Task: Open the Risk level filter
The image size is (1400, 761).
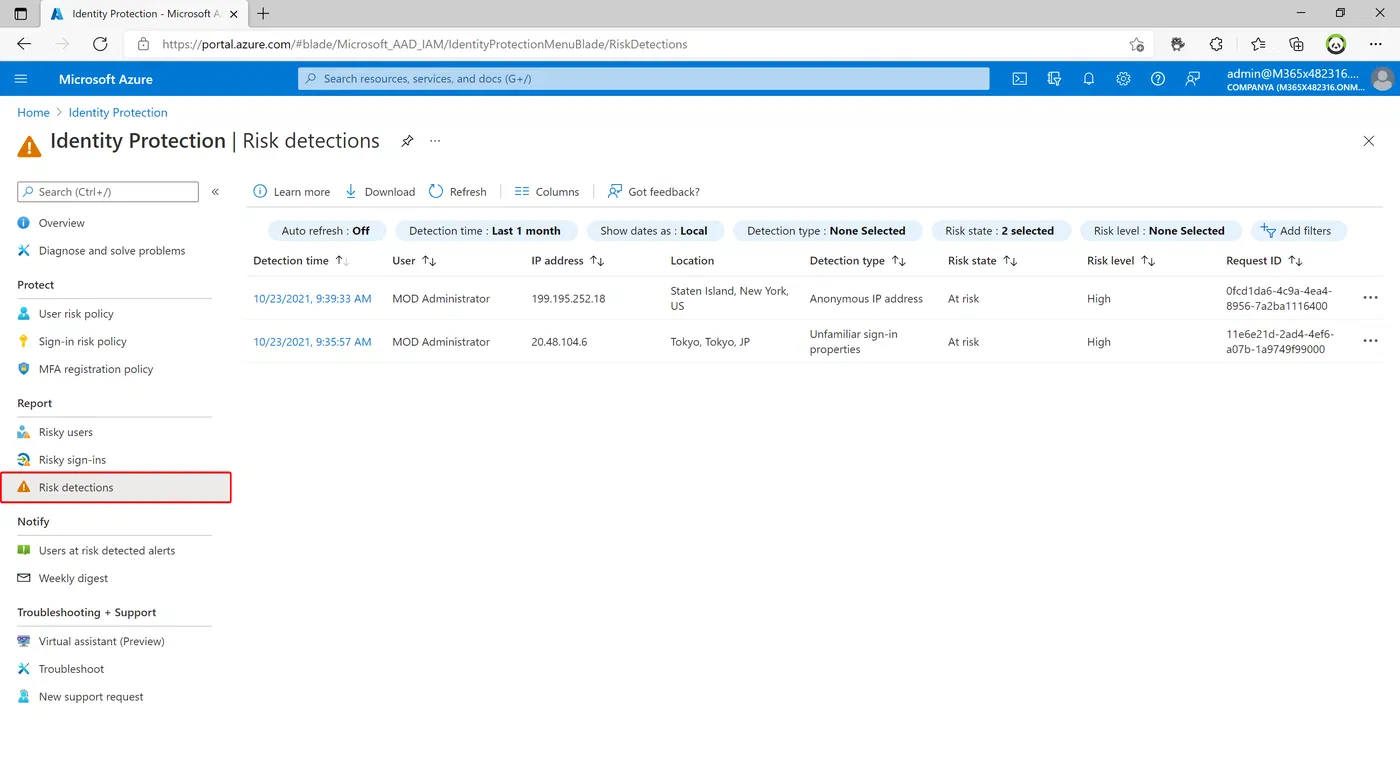Action: click(x=1159, y=231)
